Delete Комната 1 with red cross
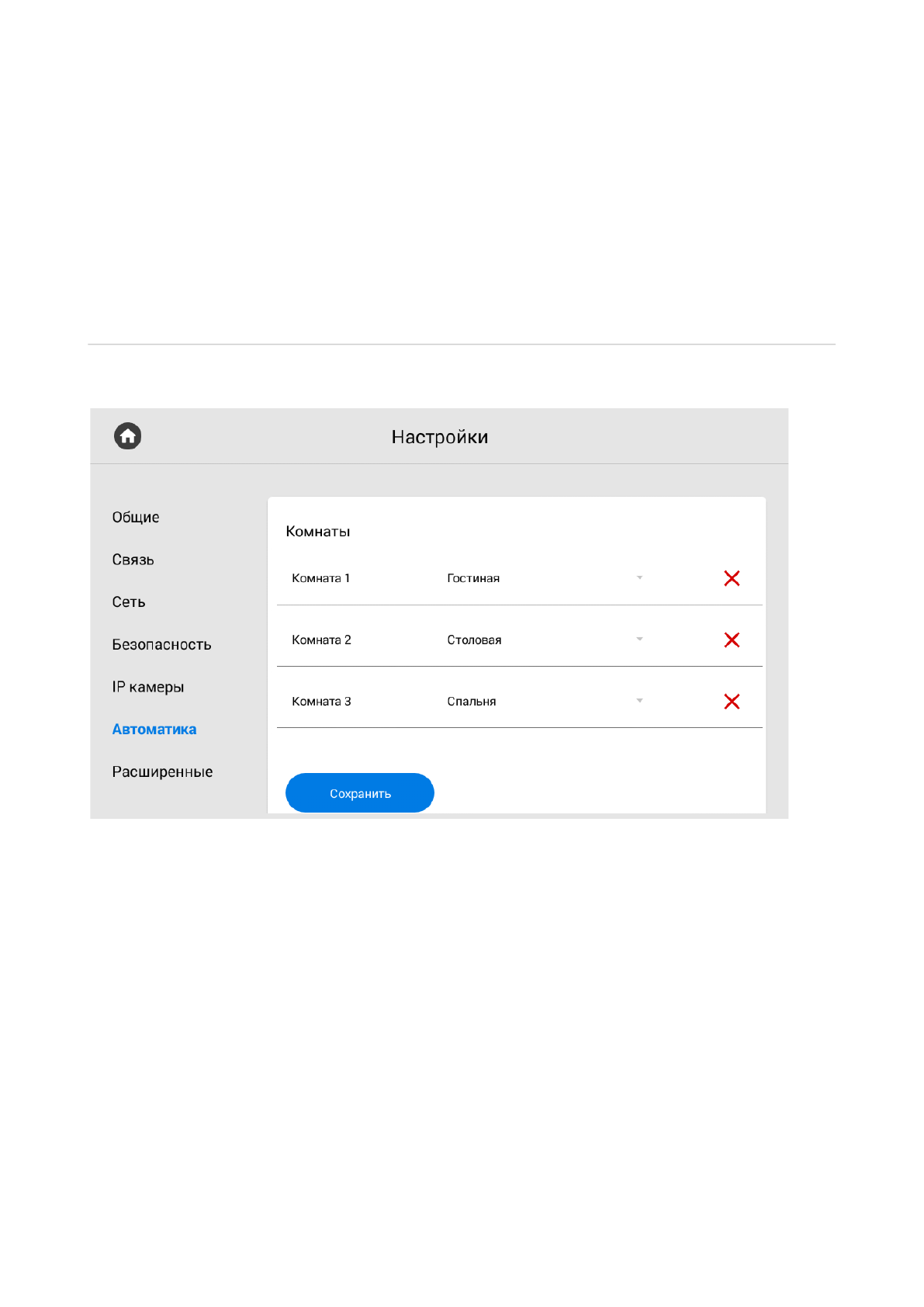The width and height of the screenshot is (924, 1307). click(x=731, y=578)
